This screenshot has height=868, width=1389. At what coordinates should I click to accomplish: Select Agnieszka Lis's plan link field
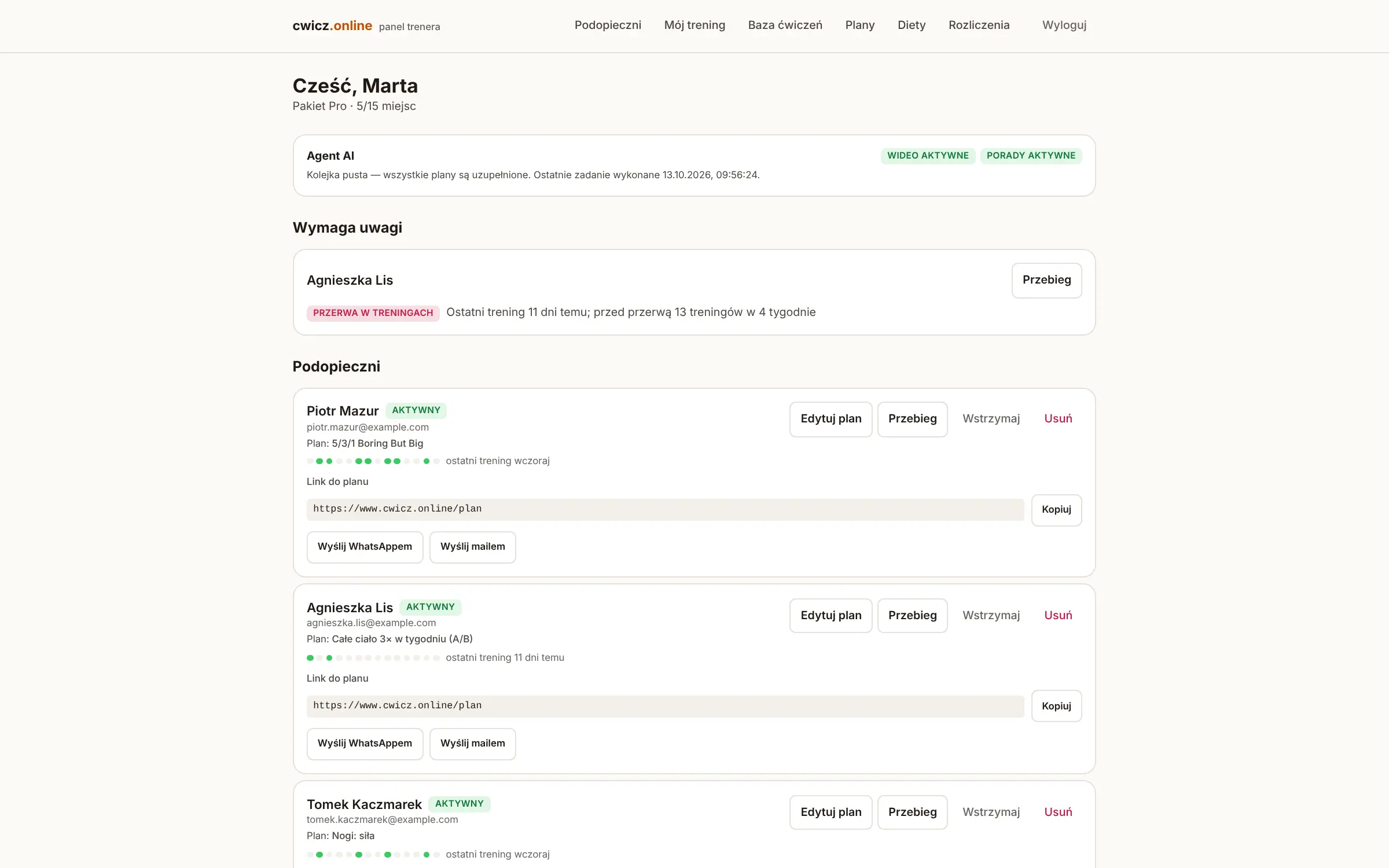665,706
